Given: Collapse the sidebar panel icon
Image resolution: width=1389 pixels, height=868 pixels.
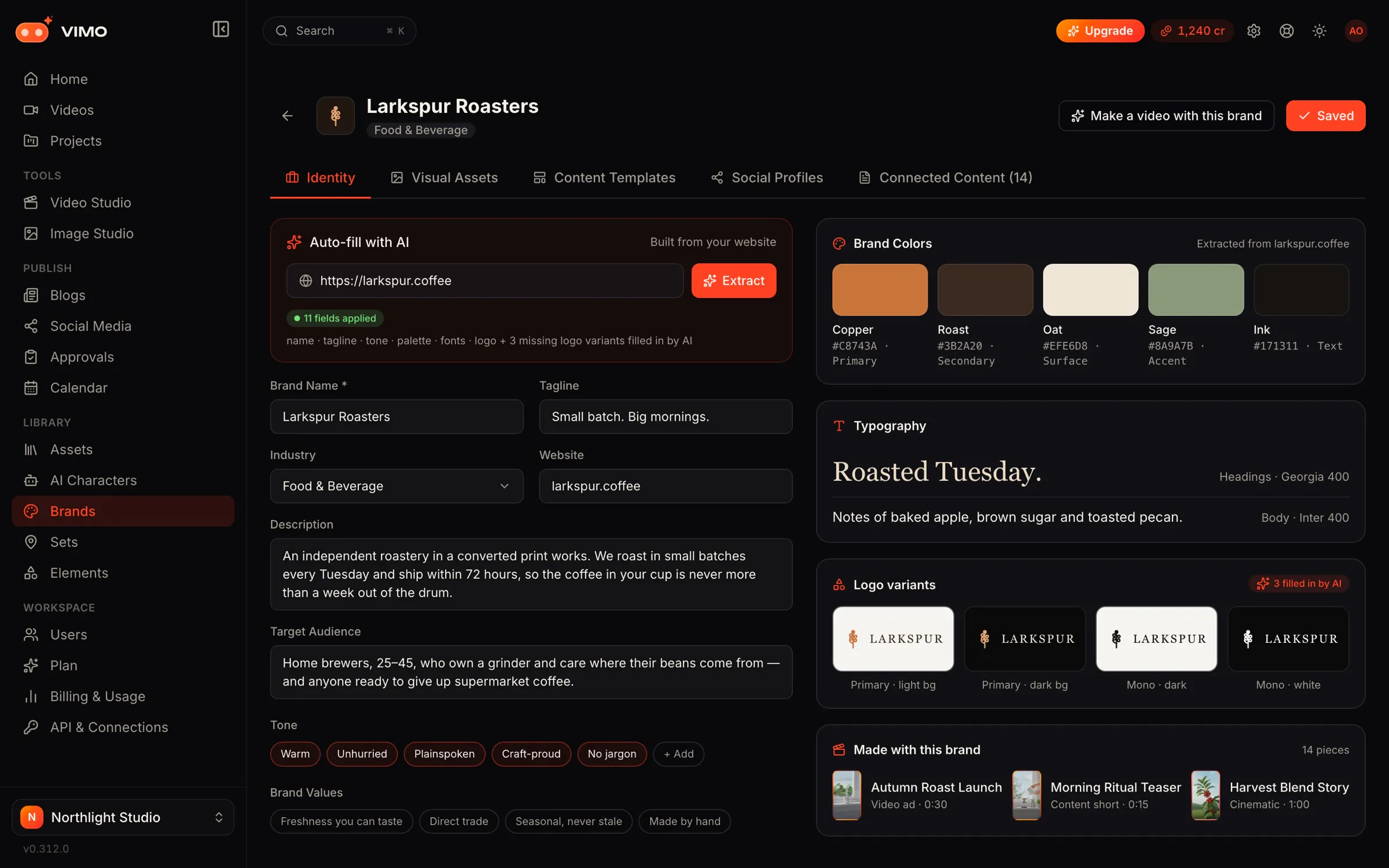Looking at the screenshot, I should [x=221, y=30].
